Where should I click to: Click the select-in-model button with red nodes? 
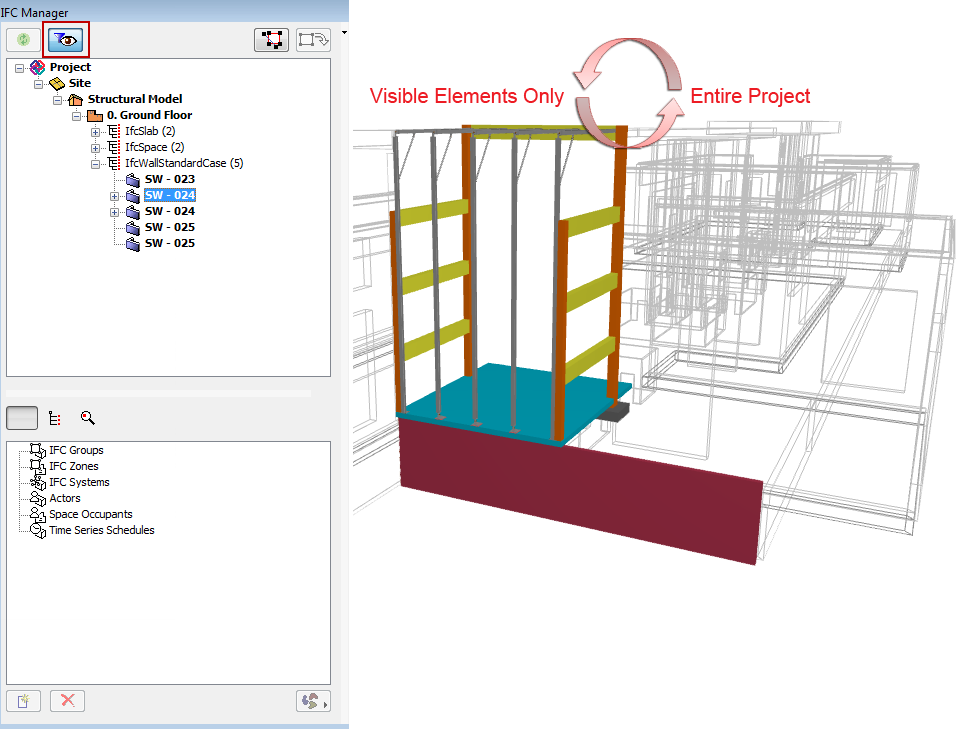click(271, 40)
